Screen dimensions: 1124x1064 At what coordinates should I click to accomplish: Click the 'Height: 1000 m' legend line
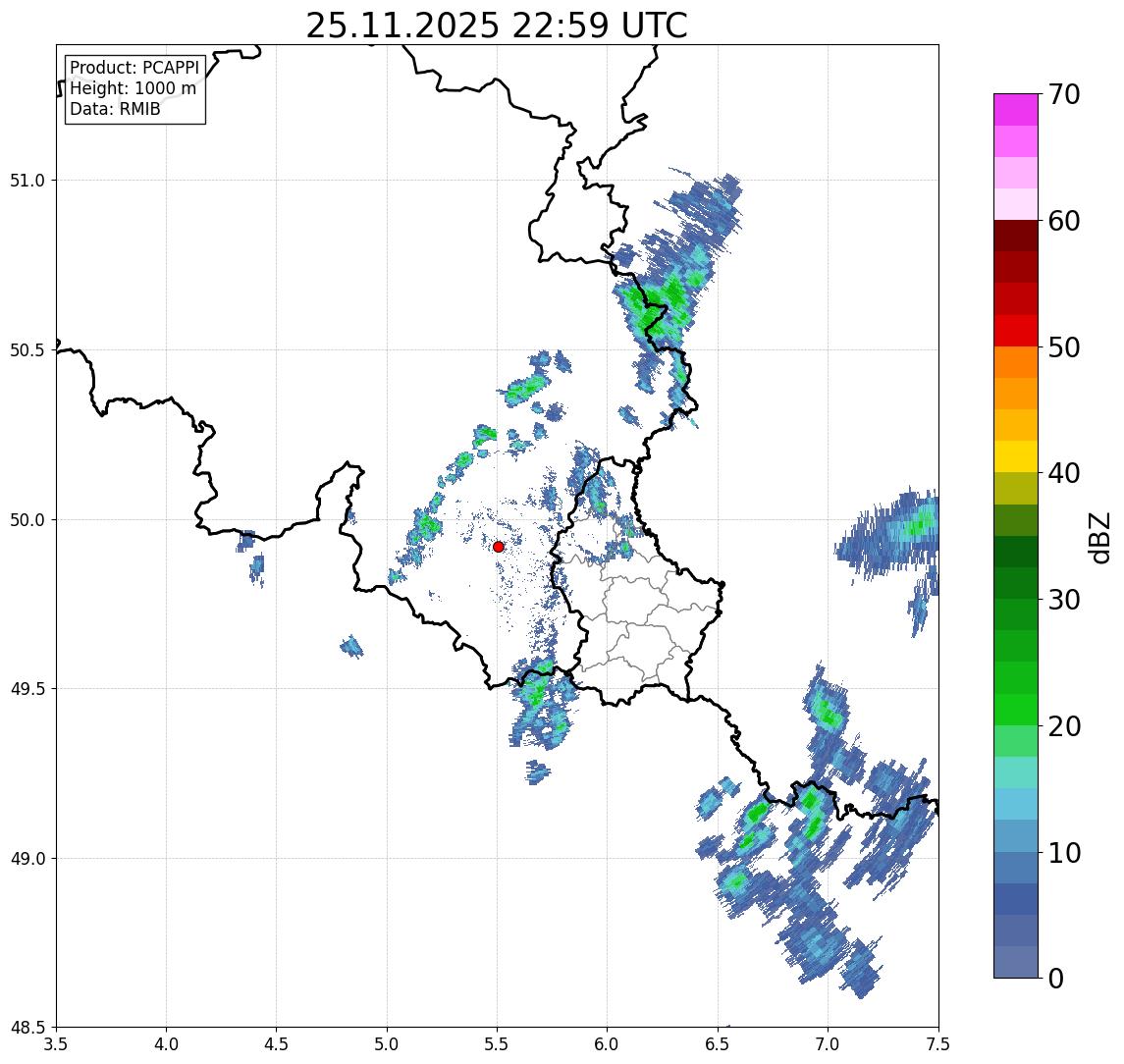click(133, 88)
